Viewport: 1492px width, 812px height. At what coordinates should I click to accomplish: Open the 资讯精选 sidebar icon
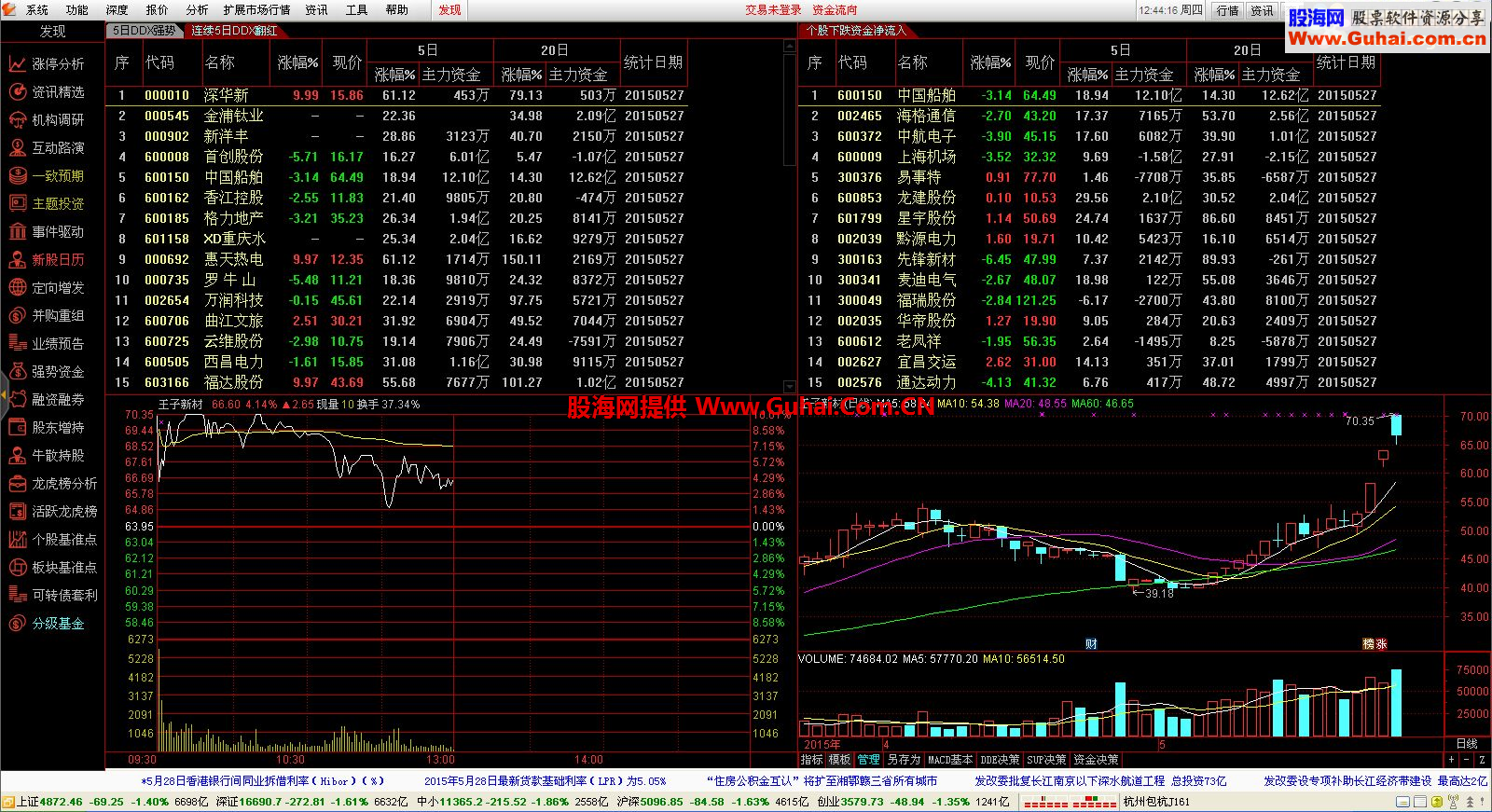(17, 91)
